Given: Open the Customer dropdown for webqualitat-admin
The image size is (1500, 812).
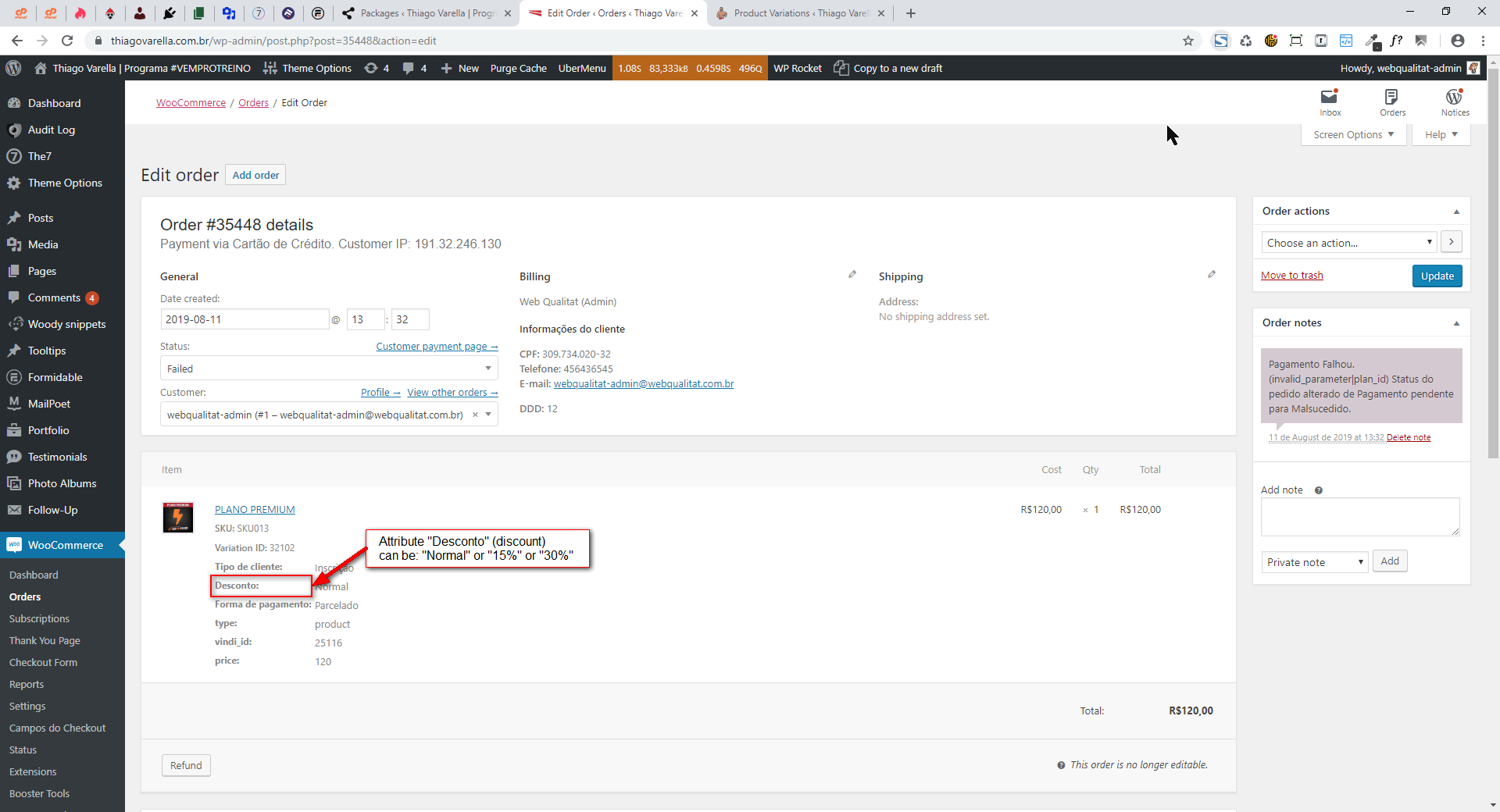Looking at the screenshot, I should [x=329, y=415].
